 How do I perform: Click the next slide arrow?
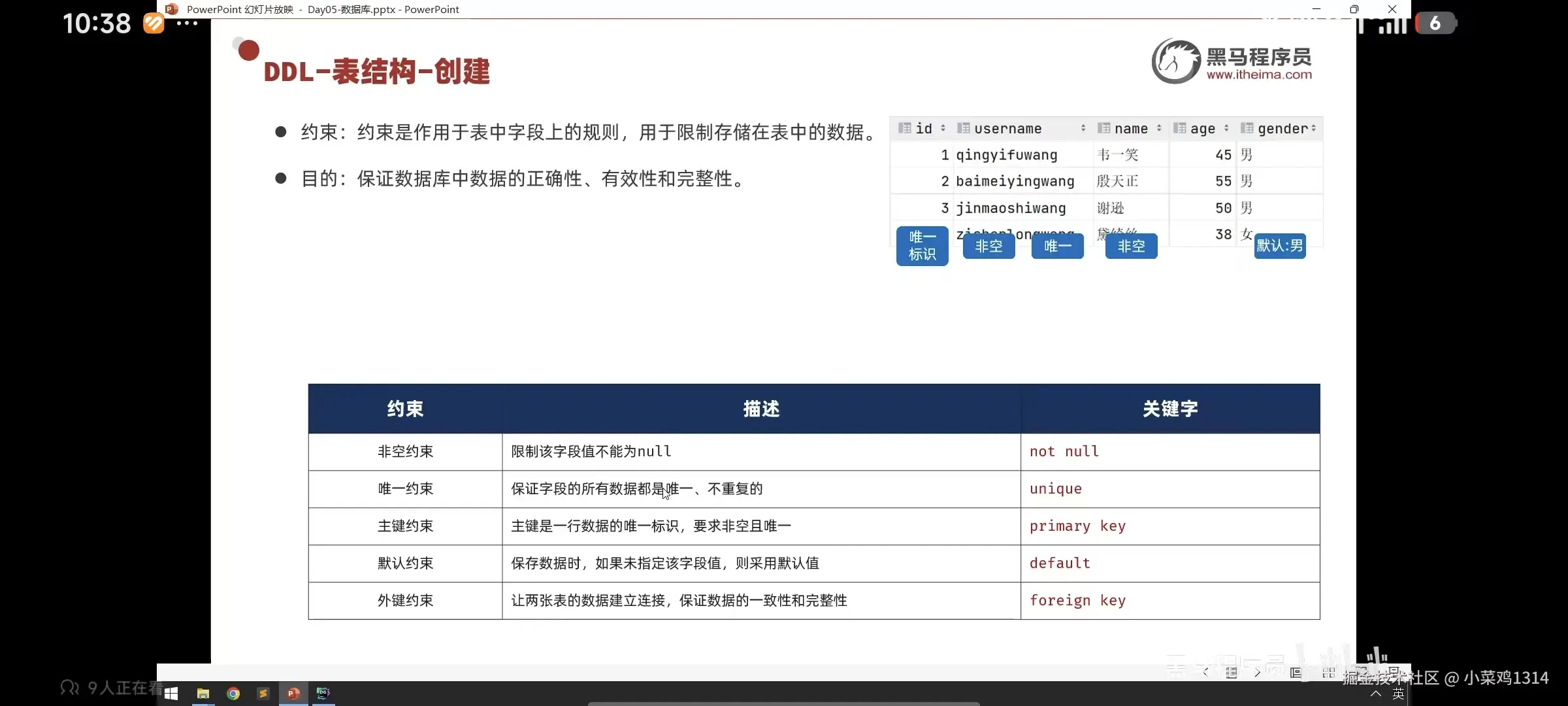pos(1258,673)
